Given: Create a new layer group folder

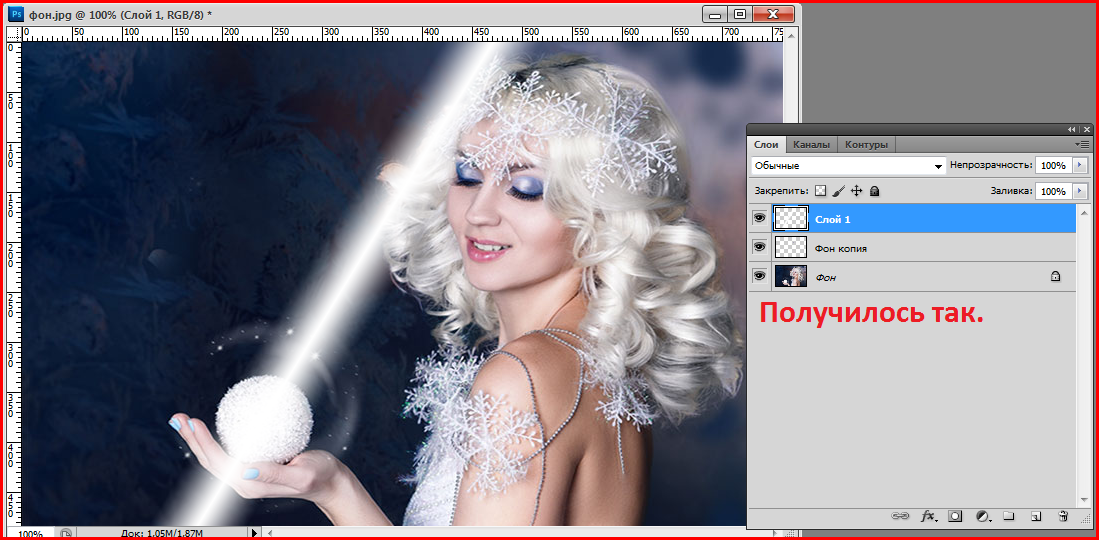Looking at the screenshot, I should [x=1009, y=516].
